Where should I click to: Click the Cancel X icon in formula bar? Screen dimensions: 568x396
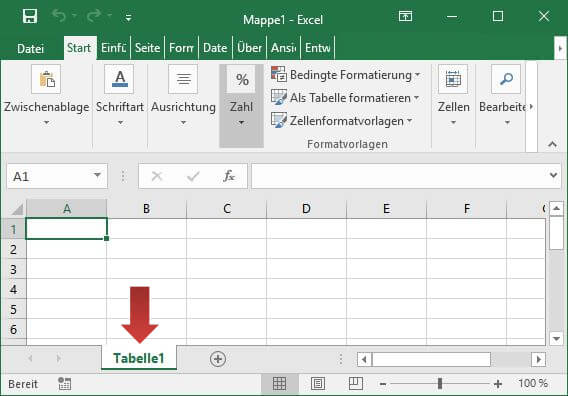[x=157, y=176]
